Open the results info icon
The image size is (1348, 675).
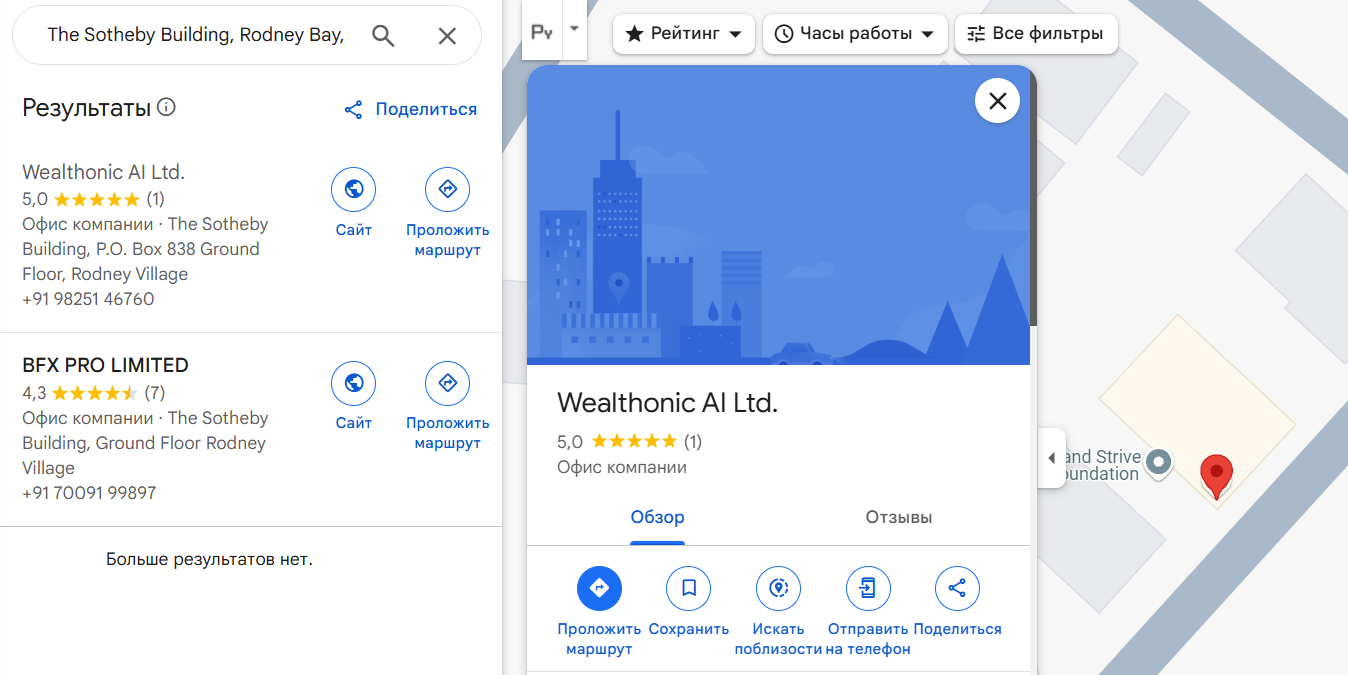pos(167,107)
